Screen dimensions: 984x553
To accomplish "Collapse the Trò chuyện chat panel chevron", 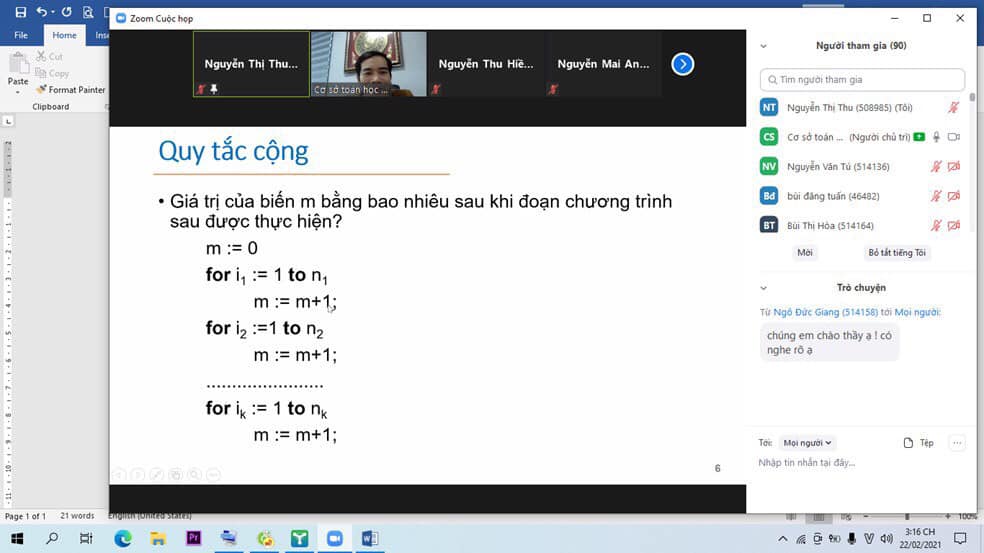I will pyautogui.click(x=764, y=288).
